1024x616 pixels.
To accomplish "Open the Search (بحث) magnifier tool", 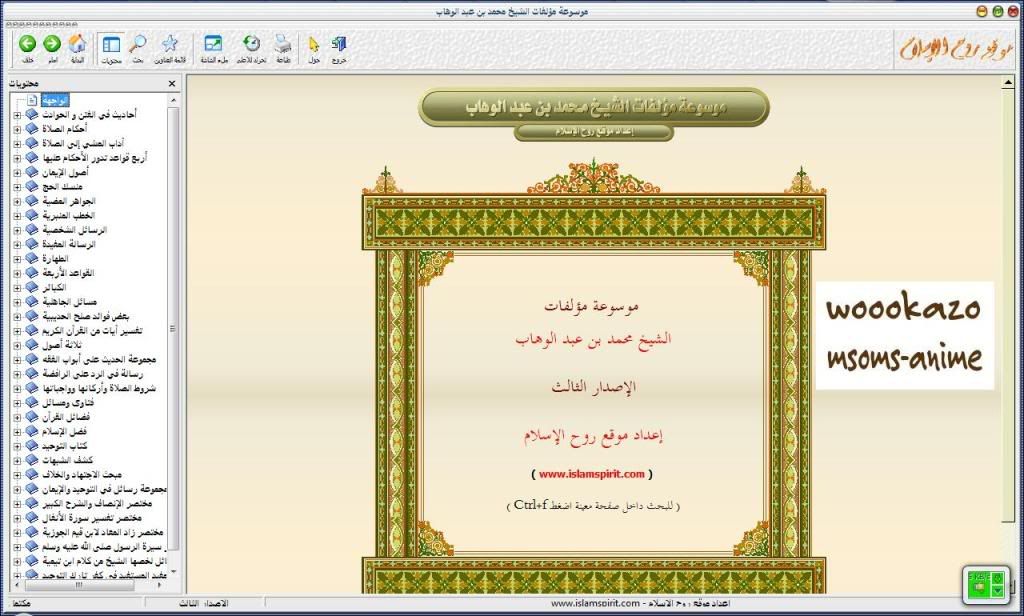I will [x=138, y=45].
